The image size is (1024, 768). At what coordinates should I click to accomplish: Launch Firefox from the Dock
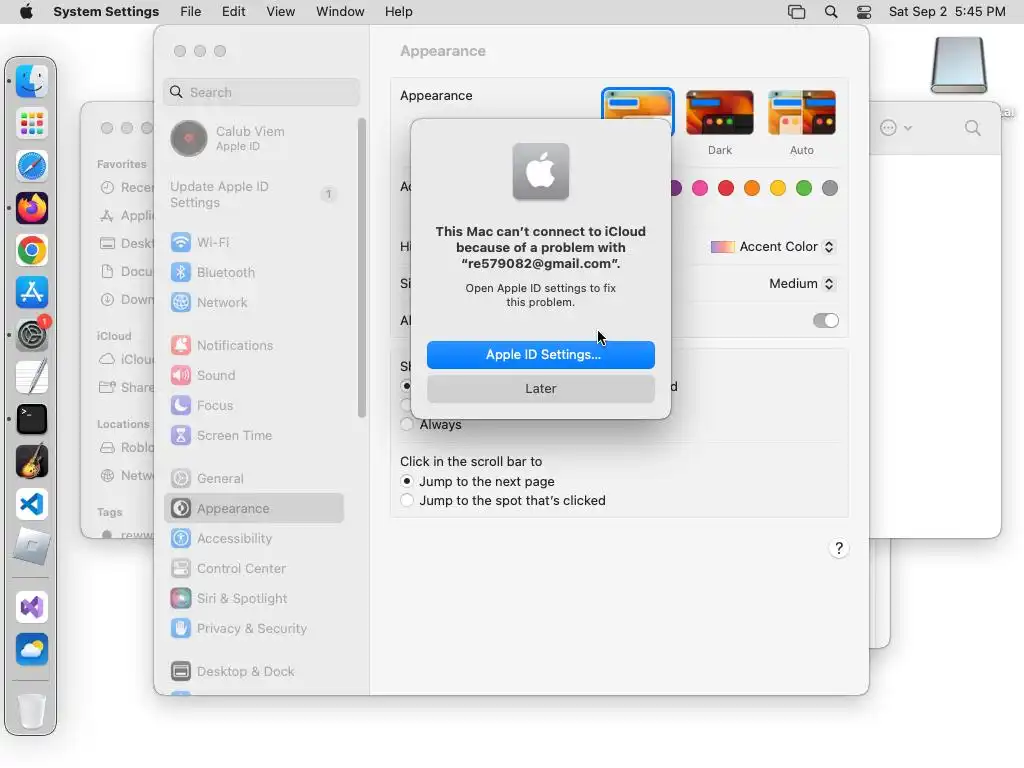coord(31,208)
